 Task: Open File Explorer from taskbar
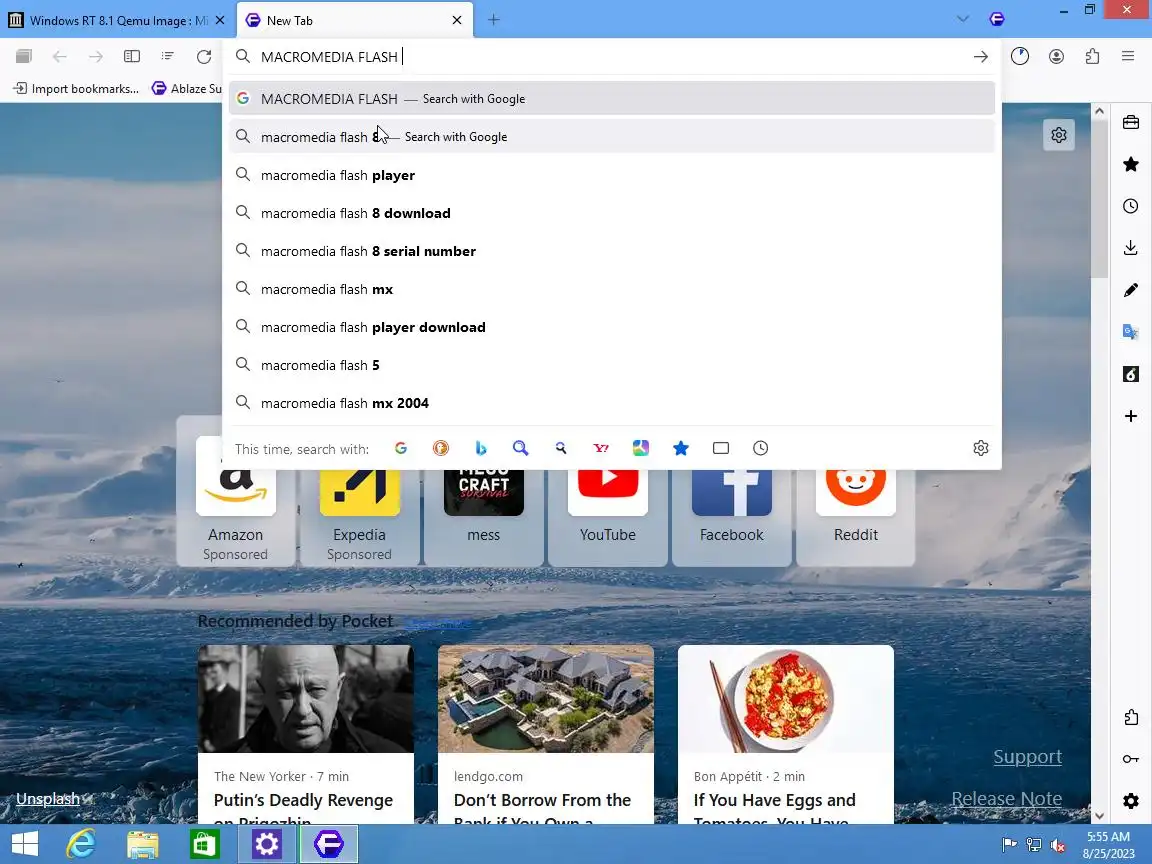pyautogui.click(x=143, y=844)
